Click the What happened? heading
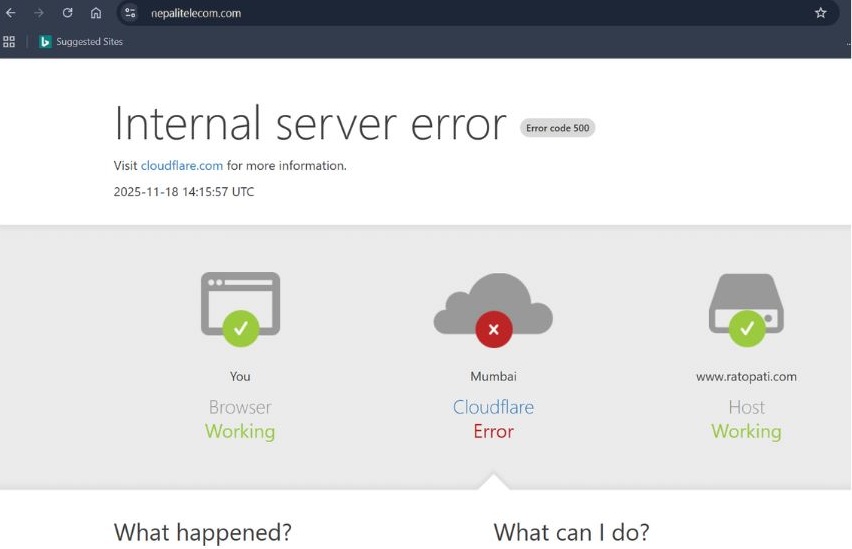 202,532
